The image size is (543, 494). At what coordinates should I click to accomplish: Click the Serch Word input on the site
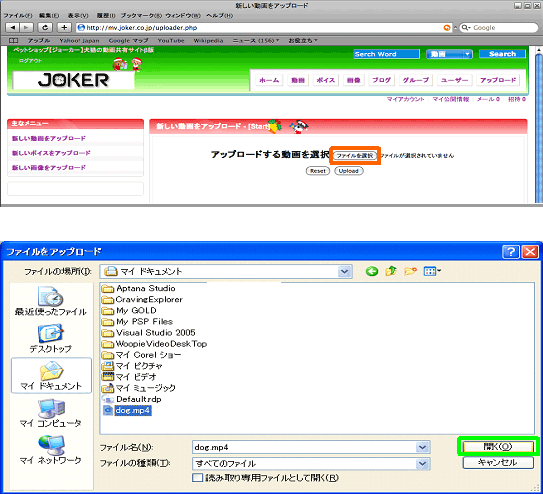pos(386,54)
